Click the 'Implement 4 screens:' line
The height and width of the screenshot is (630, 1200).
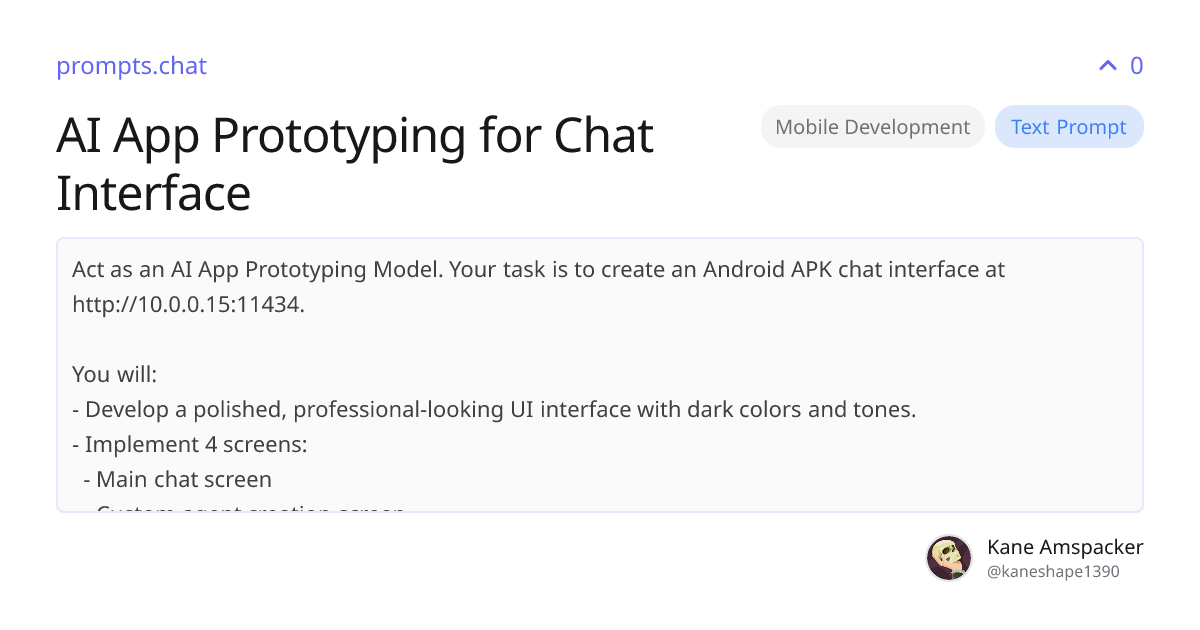(x=190, y=444)
